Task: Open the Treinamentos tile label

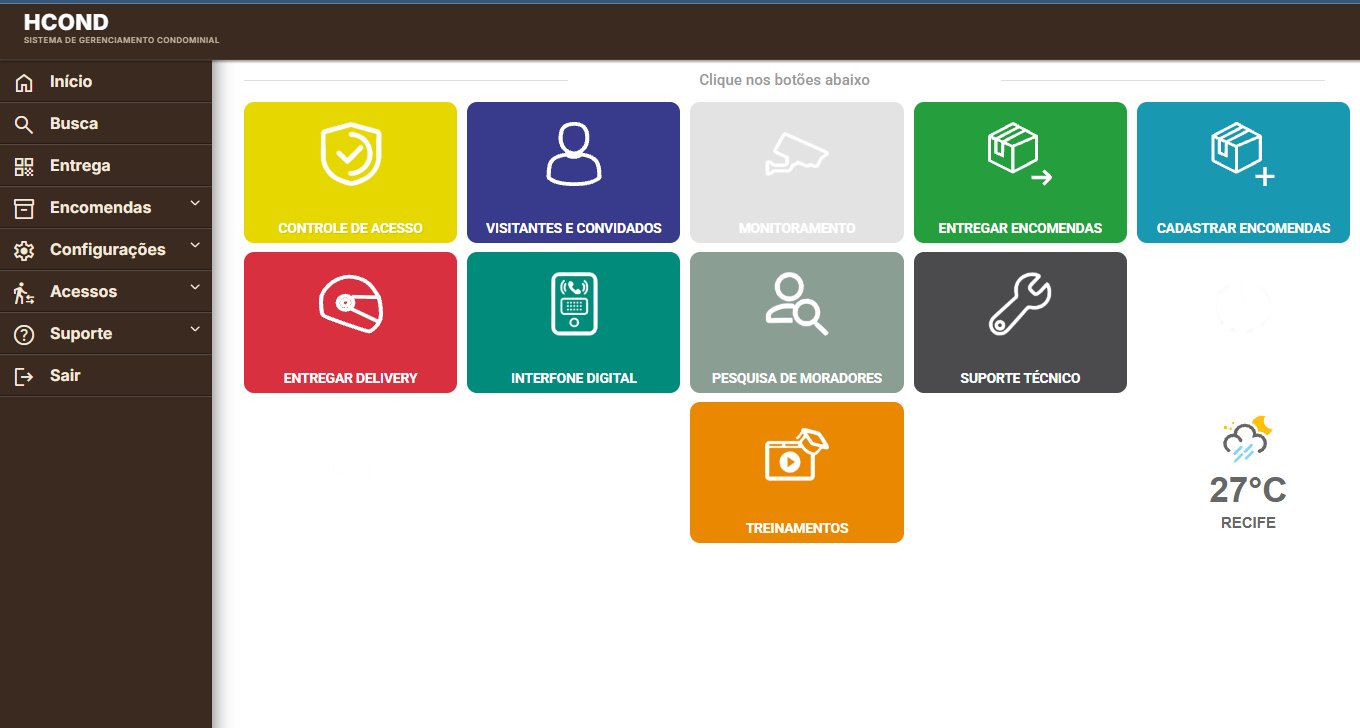Action: click(x=797, y=528)
